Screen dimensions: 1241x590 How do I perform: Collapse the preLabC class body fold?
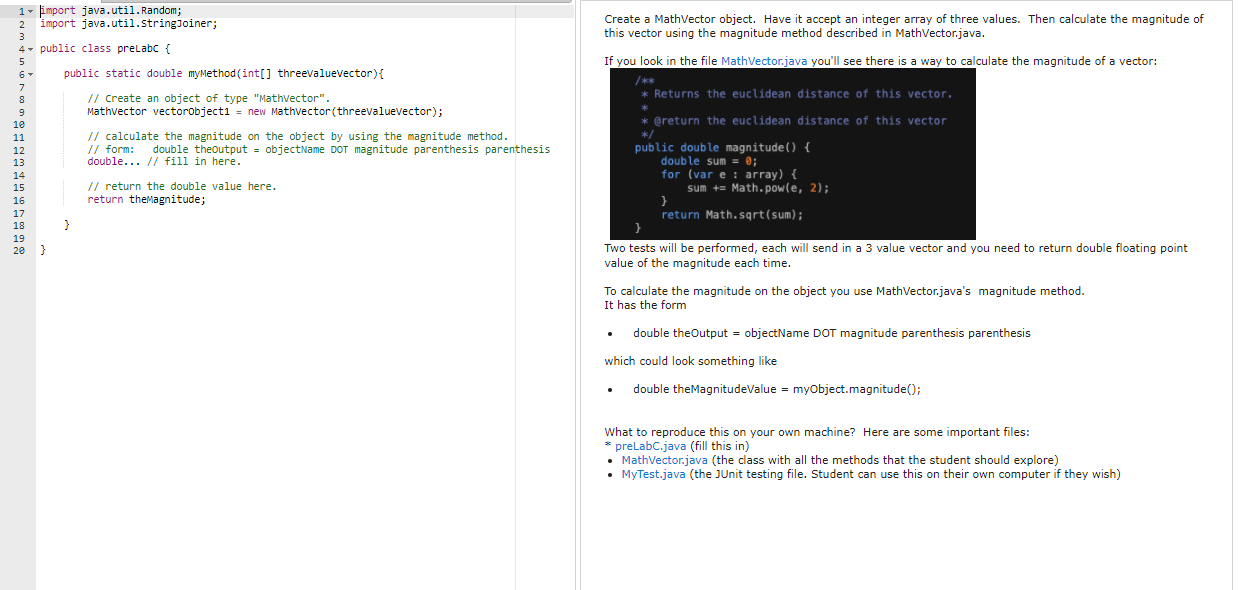click(30, 48)
